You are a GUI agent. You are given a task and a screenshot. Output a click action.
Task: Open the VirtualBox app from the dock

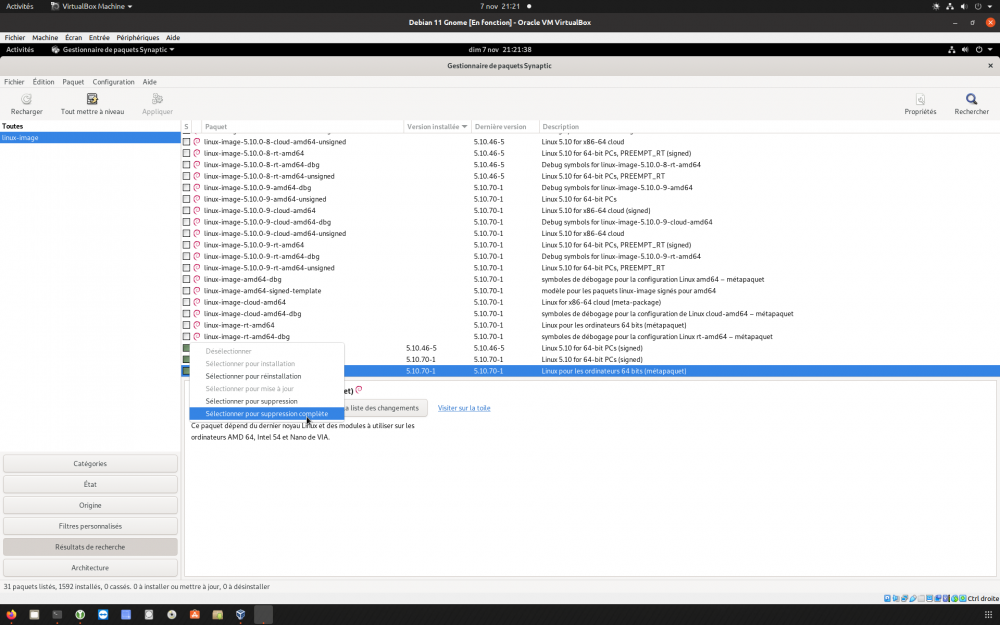[240, 615]
